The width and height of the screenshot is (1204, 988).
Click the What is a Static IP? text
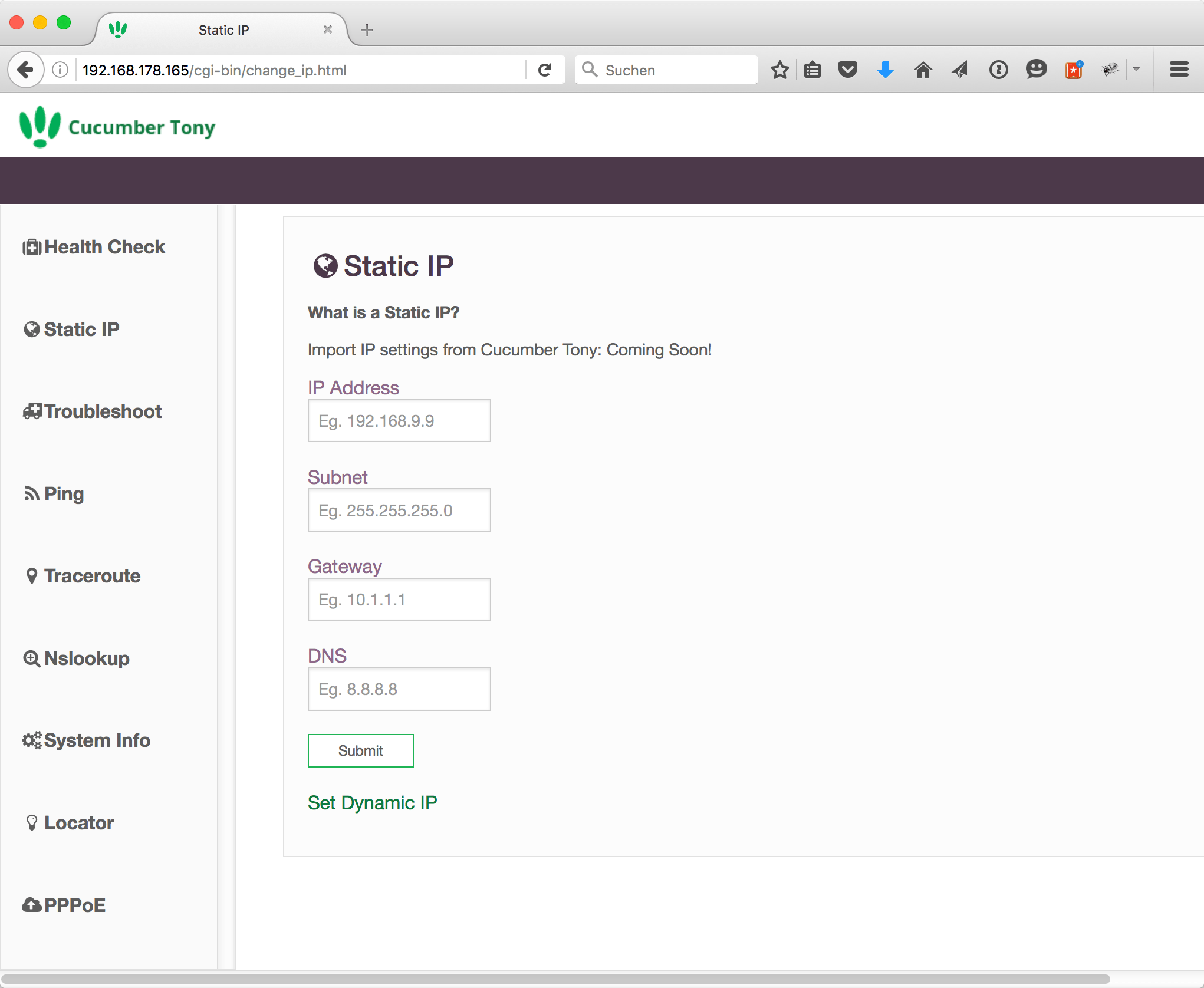(x=383, y=312)
